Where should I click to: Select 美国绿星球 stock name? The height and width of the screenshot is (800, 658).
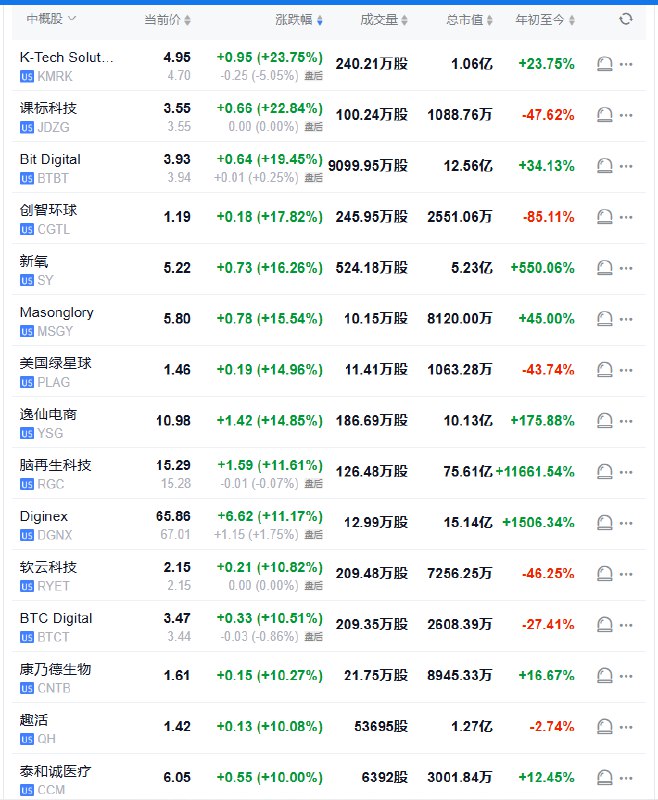[x=55, y=363]
